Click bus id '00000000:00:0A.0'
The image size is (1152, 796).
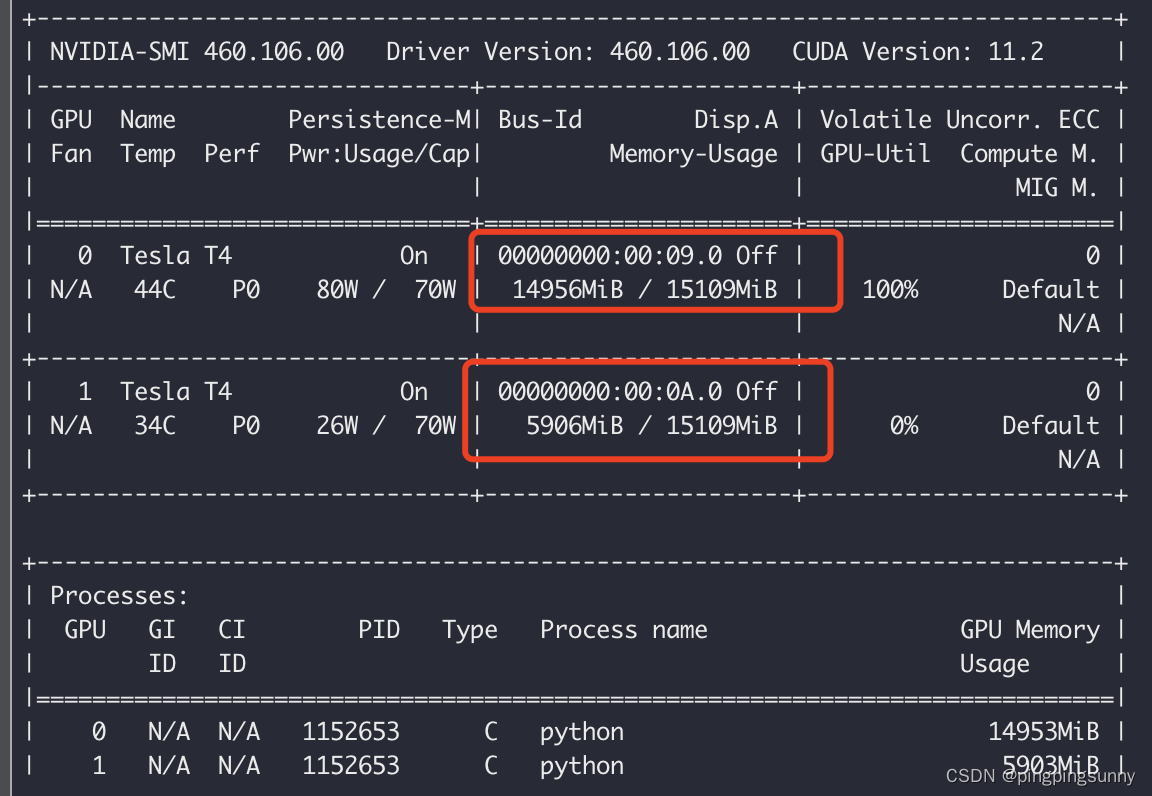[610, 391]
